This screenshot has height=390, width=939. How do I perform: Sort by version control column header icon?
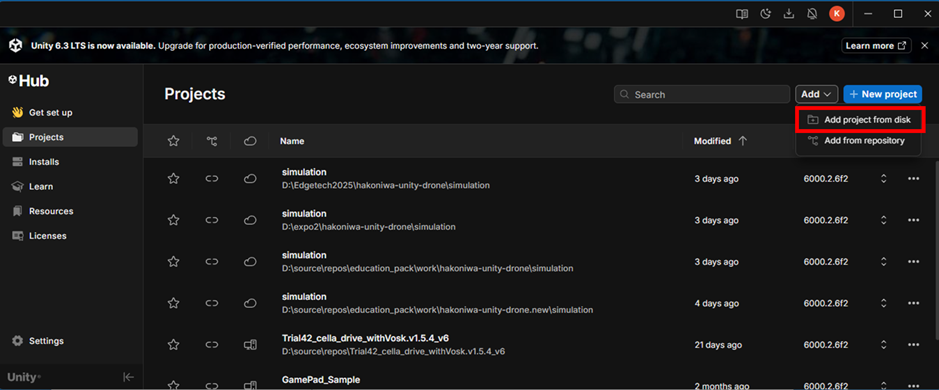tap(211, 141)
